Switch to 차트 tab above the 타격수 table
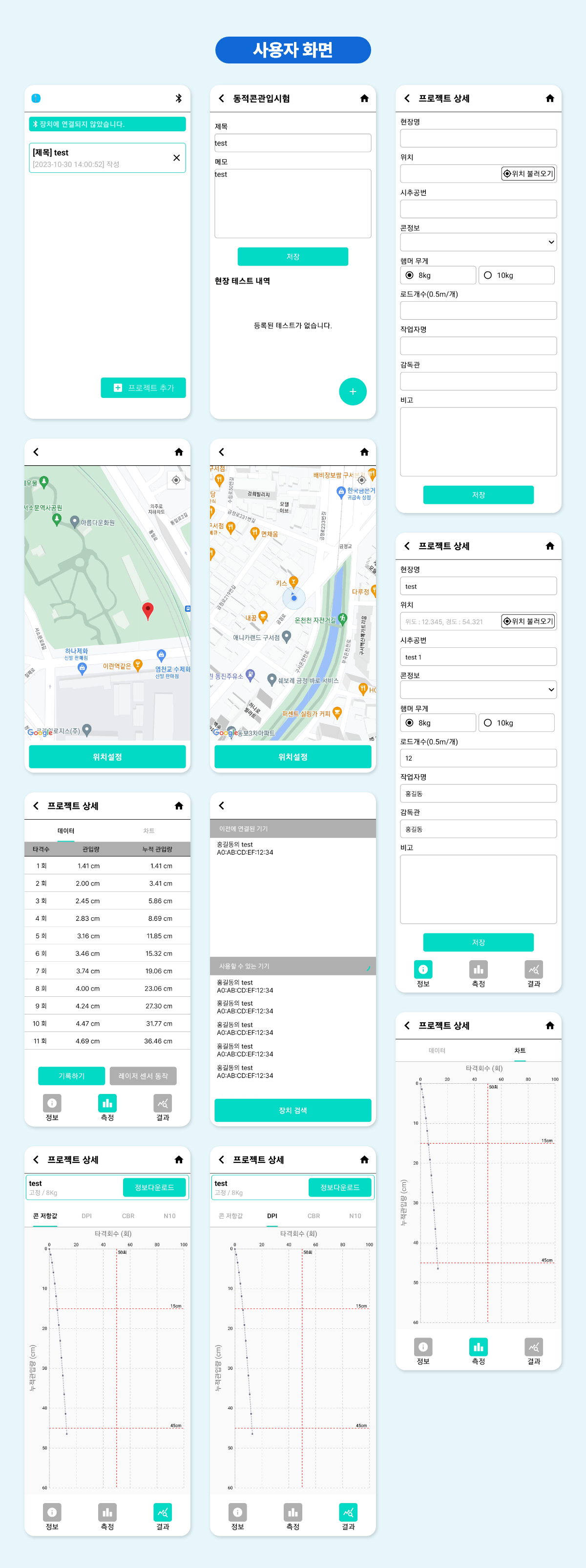Viewport: 586px width, 1568px height. 148,831
